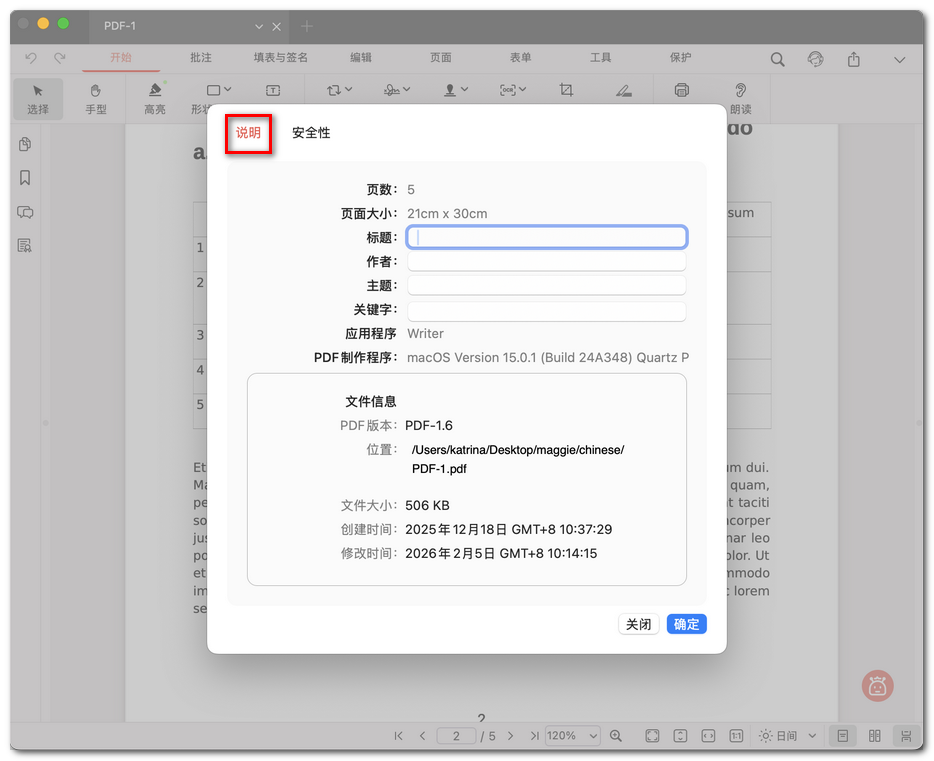Open the bookmarks panel in the sidebar

(x=23, y=178)
